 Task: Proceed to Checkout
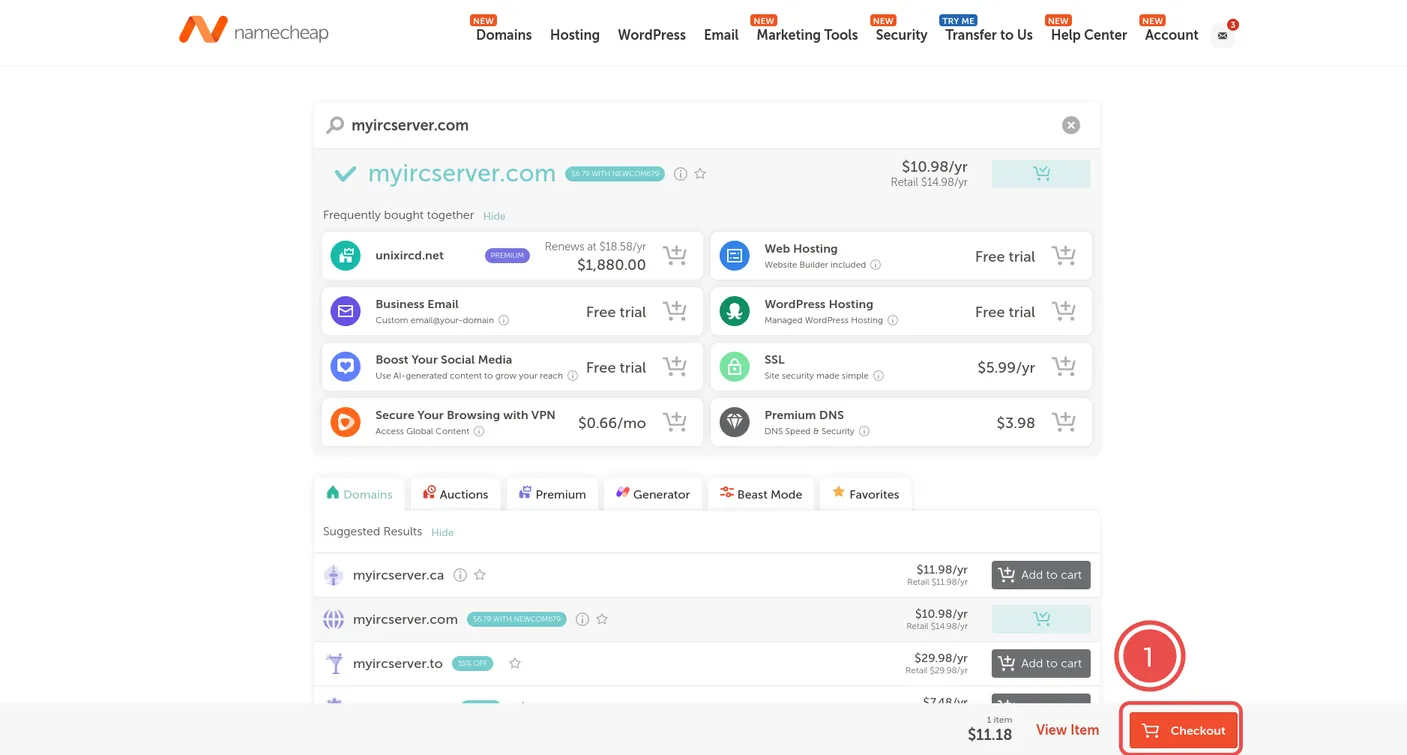[x=1183, y=730]
